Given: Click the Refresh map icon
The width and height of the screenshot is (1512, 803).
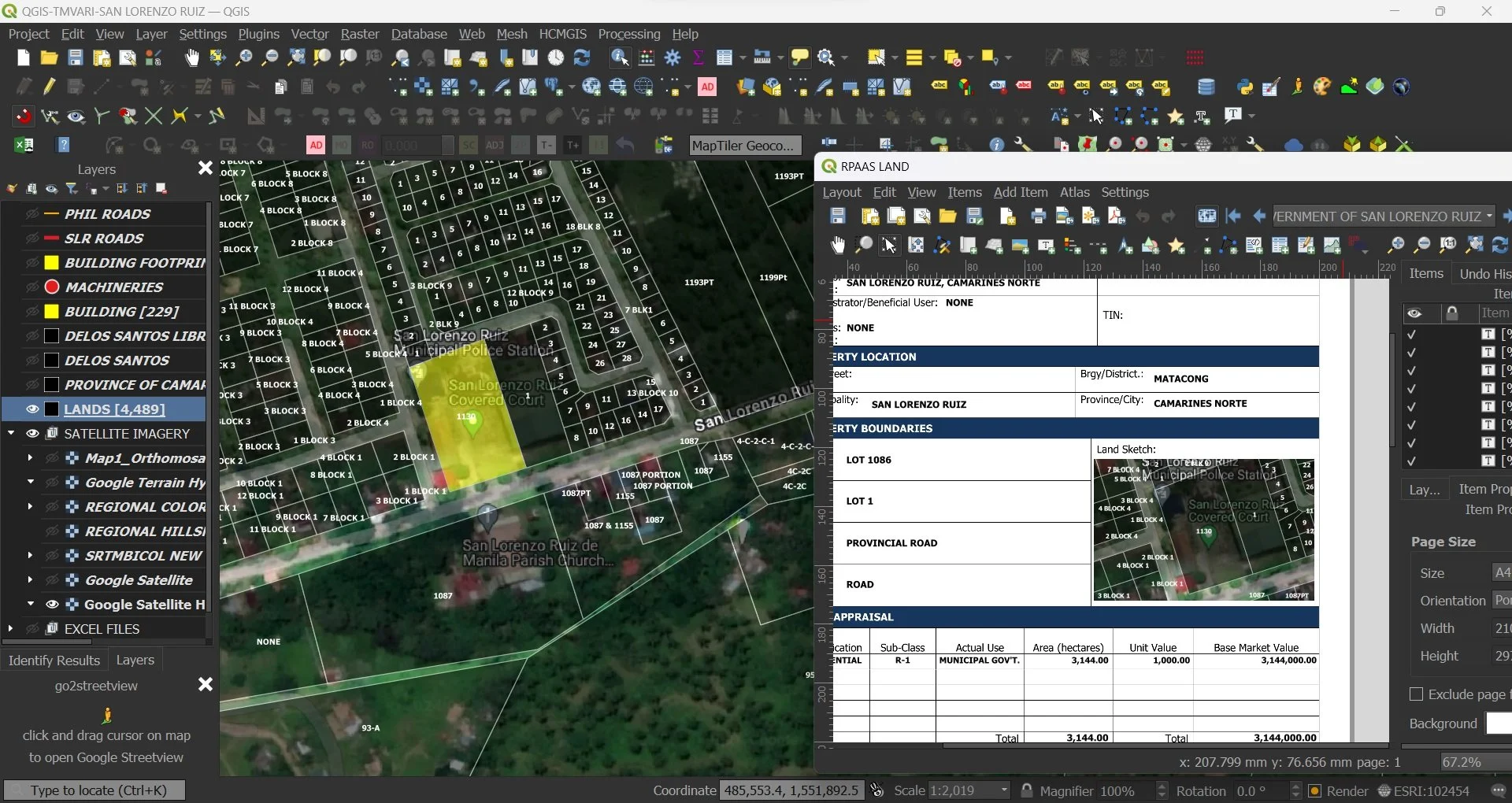Looking at the screenshot, I should (x=582, y=57).
